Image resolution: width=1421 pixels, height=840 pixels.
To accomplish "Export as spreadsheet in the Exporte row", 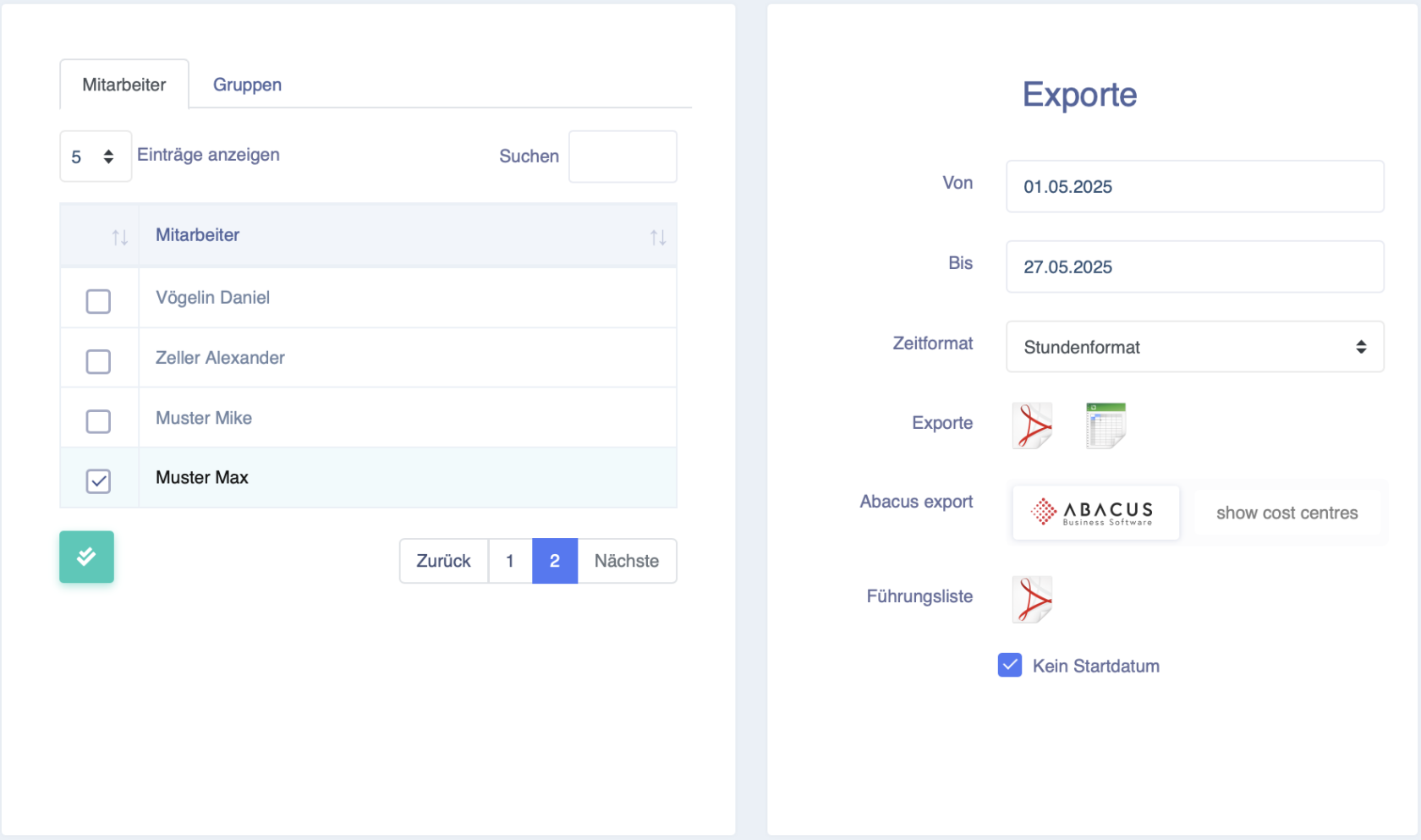I will click(x=1106, y=425).
